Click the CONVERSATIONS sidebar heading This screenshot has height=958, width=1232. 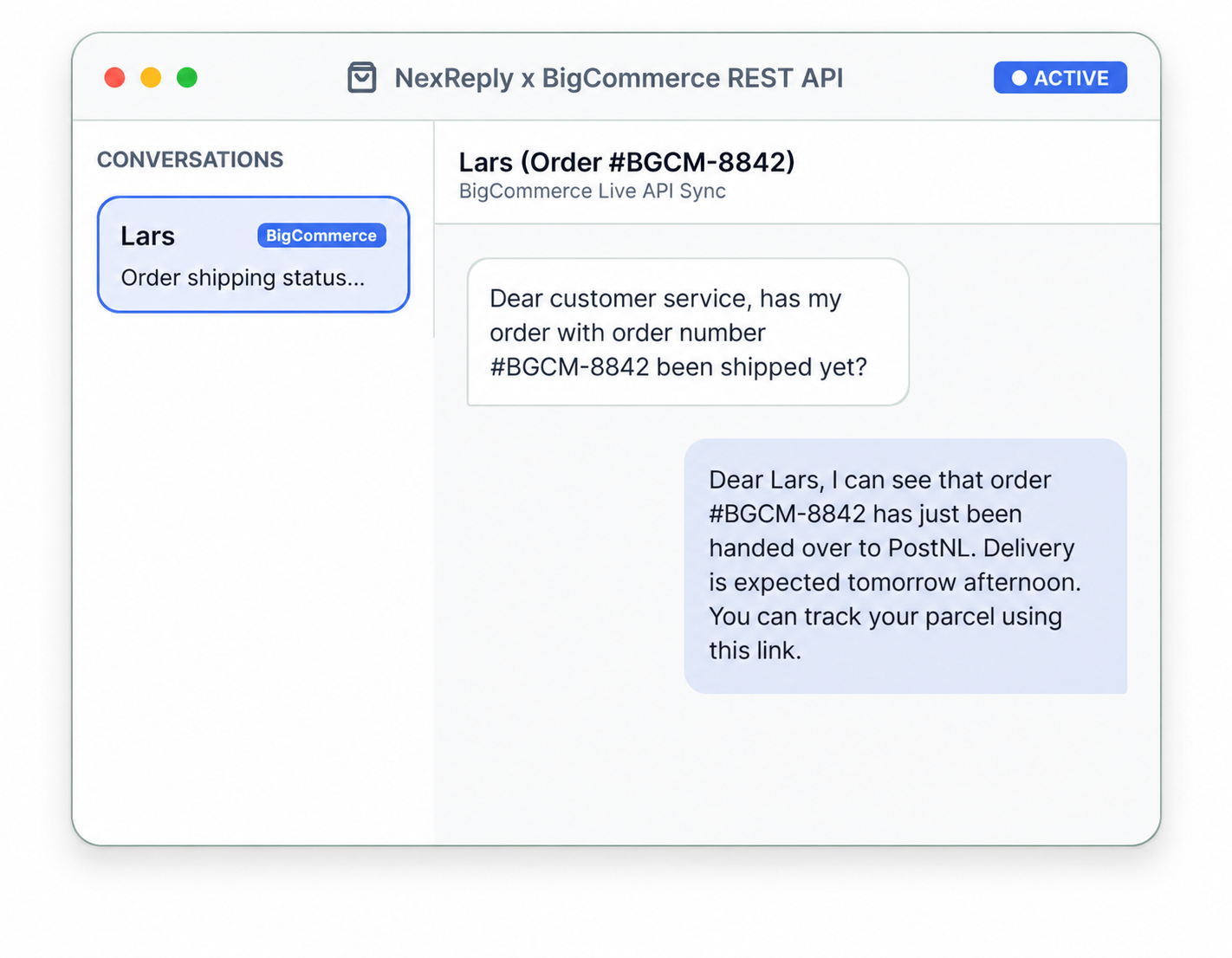tap(190, 159)
